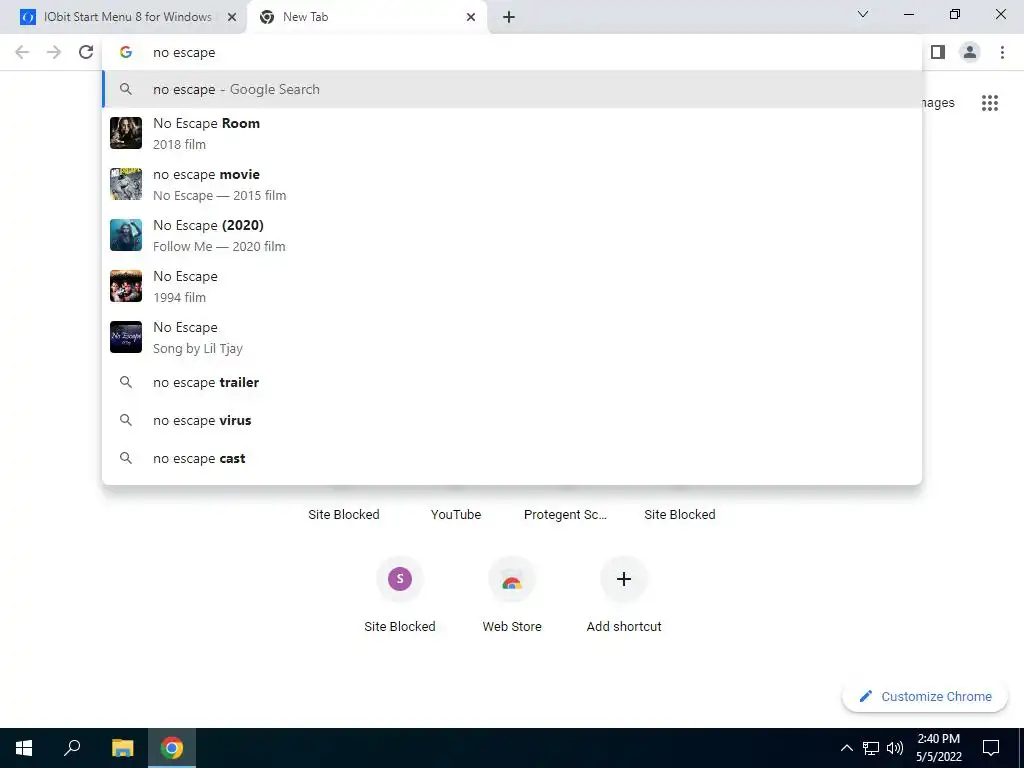Choose 'no escape trailer' suggestion

pos(512,383)
